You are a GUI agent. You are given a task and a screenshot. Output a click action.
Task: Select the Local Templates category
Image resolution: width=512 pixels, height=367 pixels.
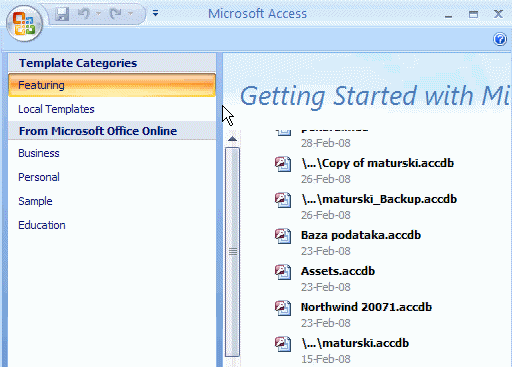click(112, 109)
